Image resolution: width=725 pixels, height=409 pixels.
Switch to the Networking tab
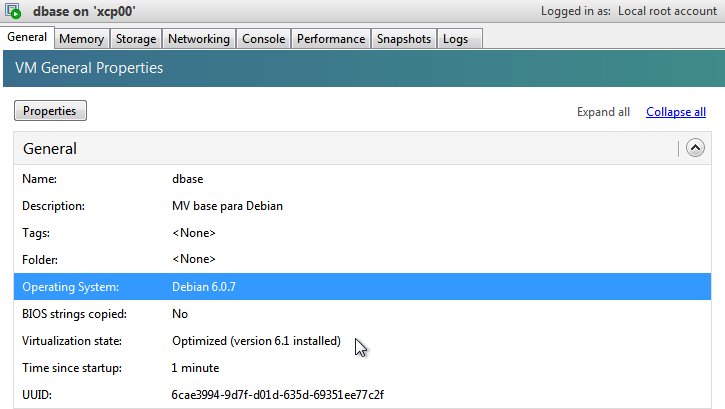click(x=199, y=39)
